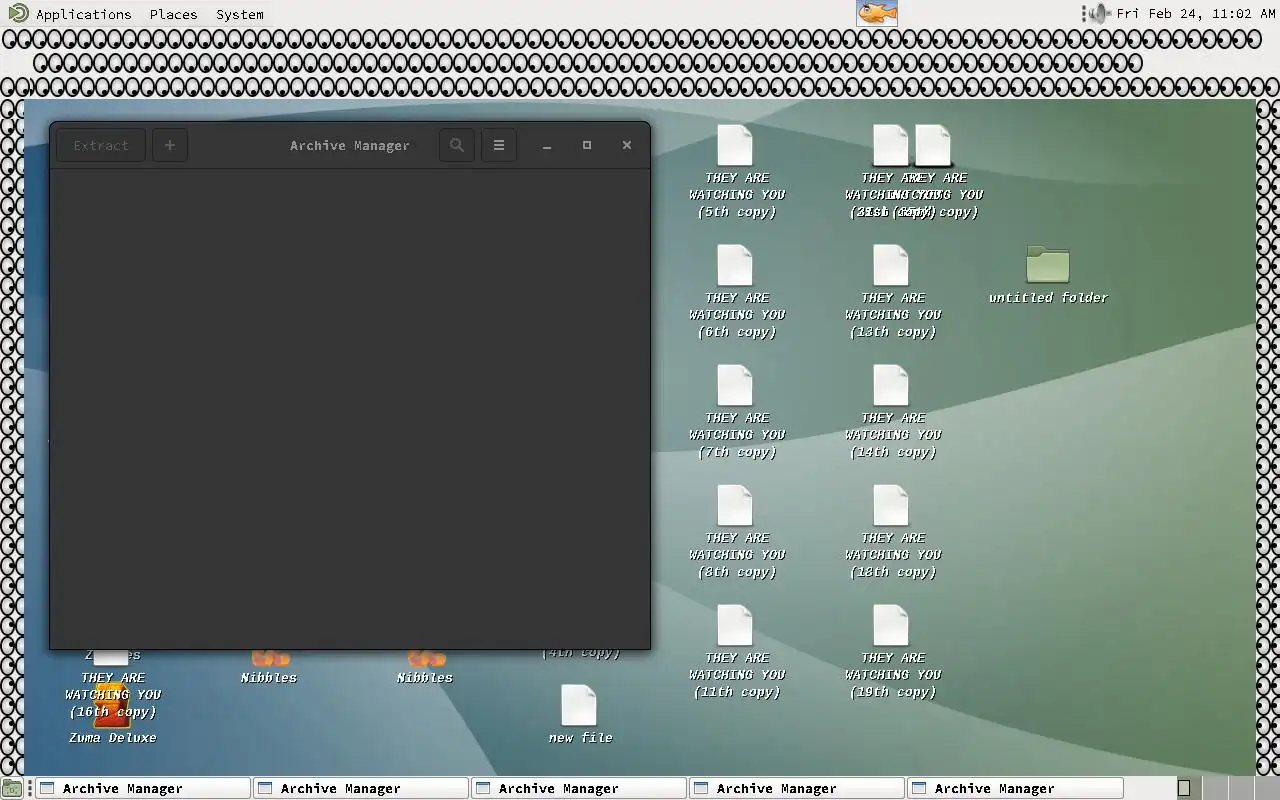Maximize the Archive Manager window

tap(587, 145)
